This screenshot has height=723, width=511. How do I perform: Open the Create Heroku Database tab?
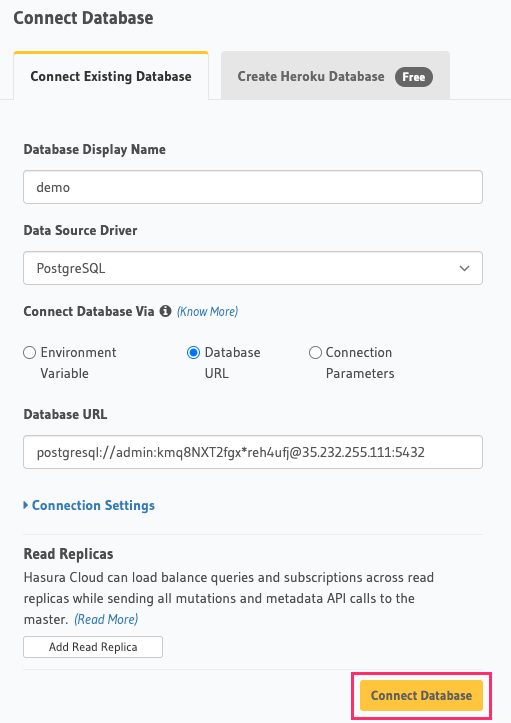tap(335, 76)
